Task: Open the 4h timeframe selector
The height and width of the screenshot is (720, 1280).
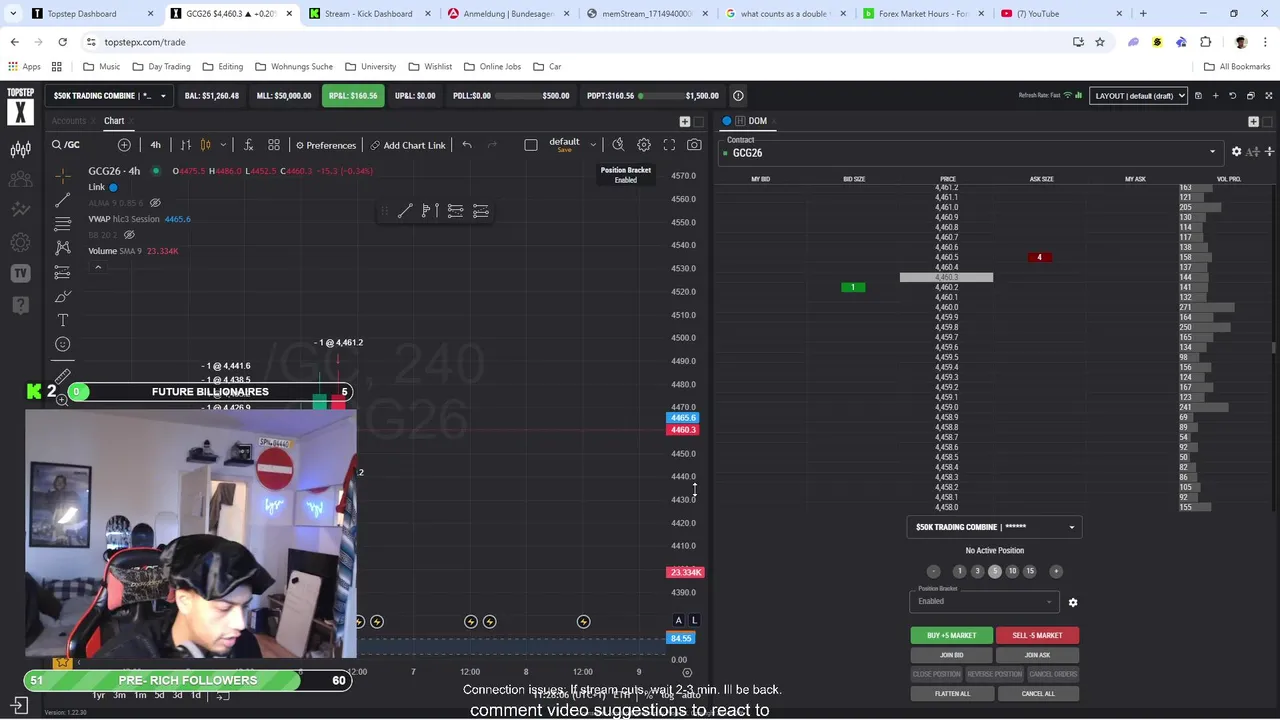Action: coord(155,145)
